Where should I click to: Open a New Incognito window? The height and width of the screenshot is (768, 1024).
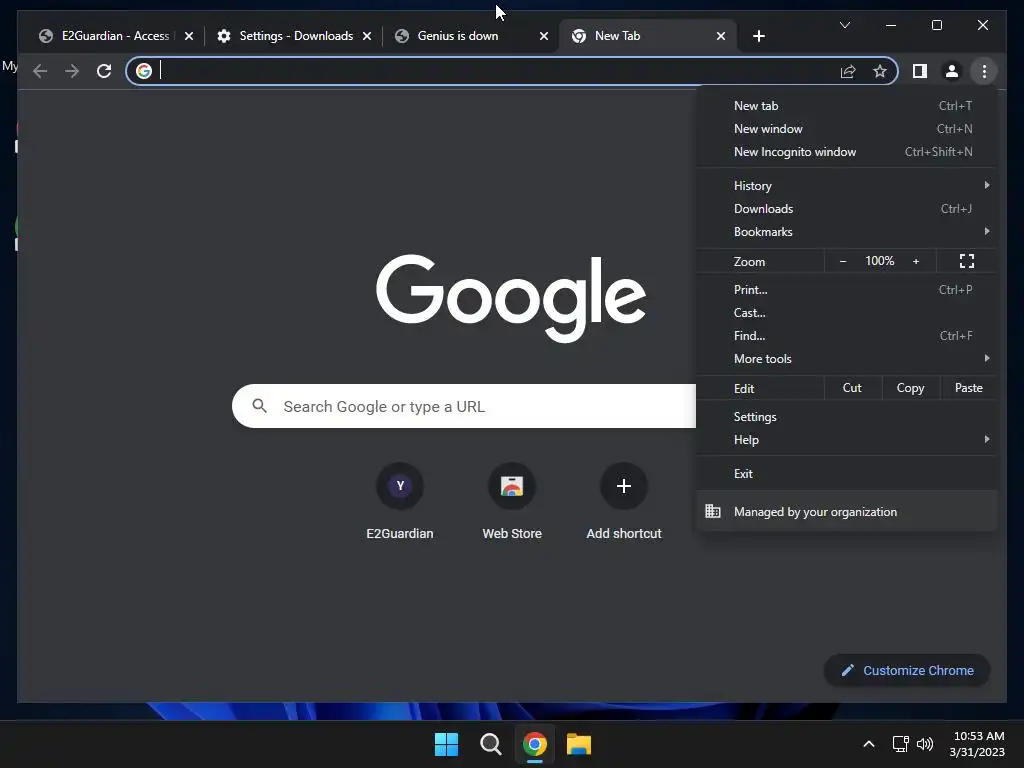pyautogui.click(x=846, y=152)
